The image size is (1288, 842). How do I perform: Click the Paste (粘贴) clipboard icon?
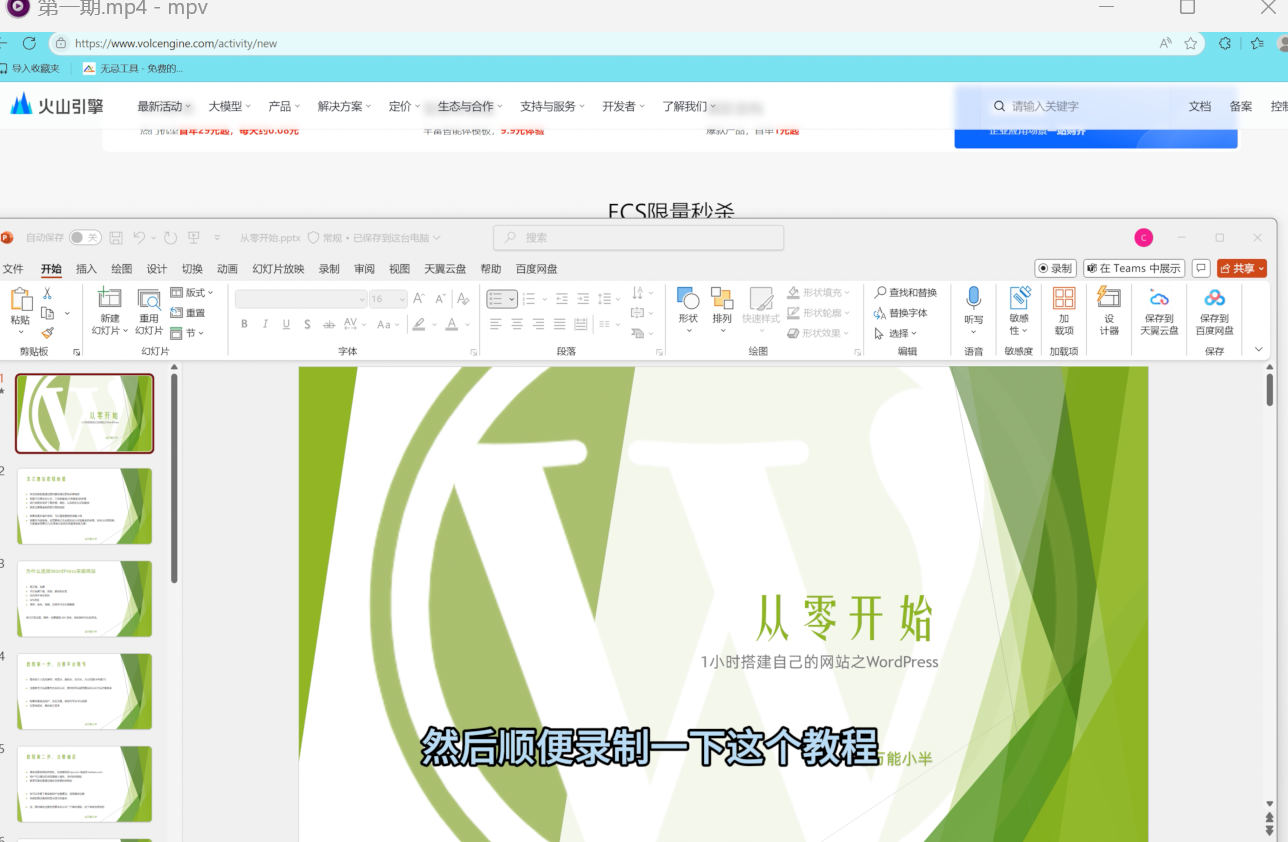20,298
